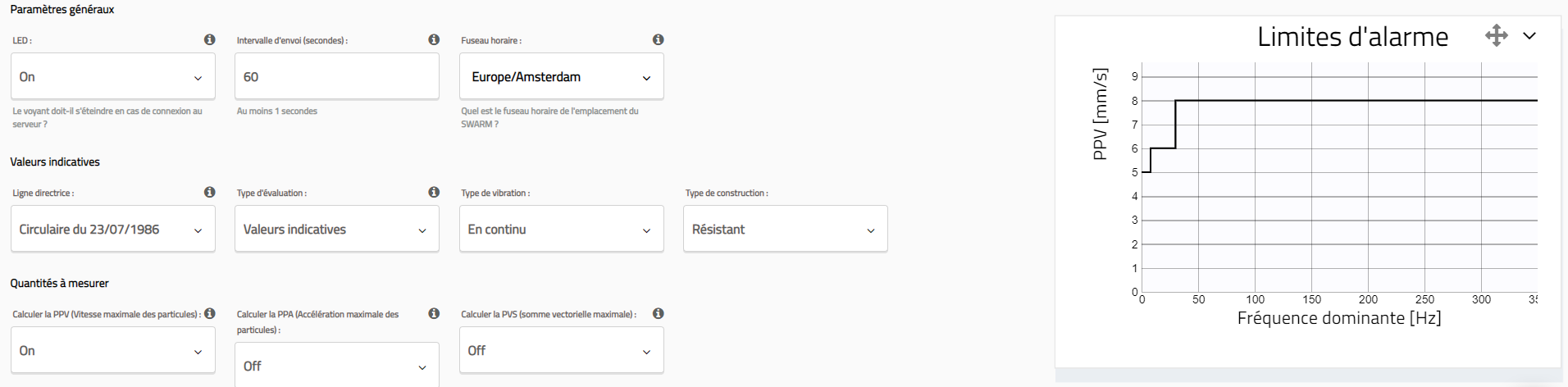Select the En continu vibration type dropdown
Viewport: 1568px width, 387px height.
[562, 230]
